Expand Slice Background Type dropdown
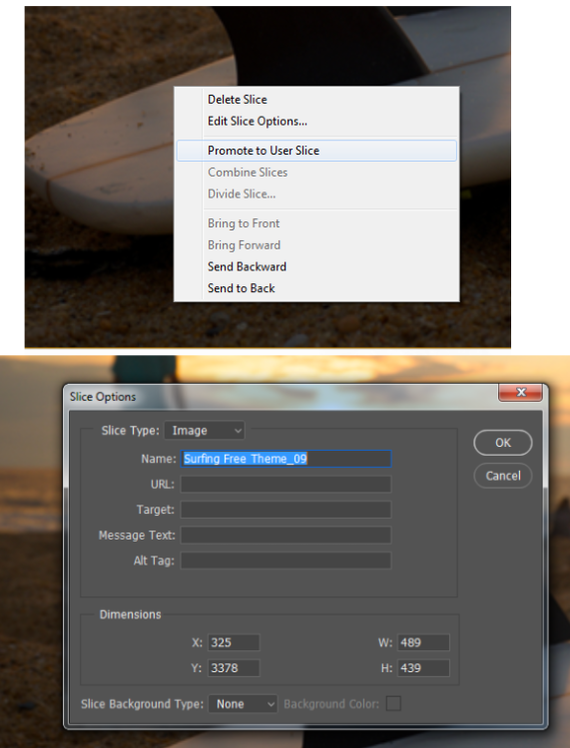570x748 pixels. (x=243, y=704)
